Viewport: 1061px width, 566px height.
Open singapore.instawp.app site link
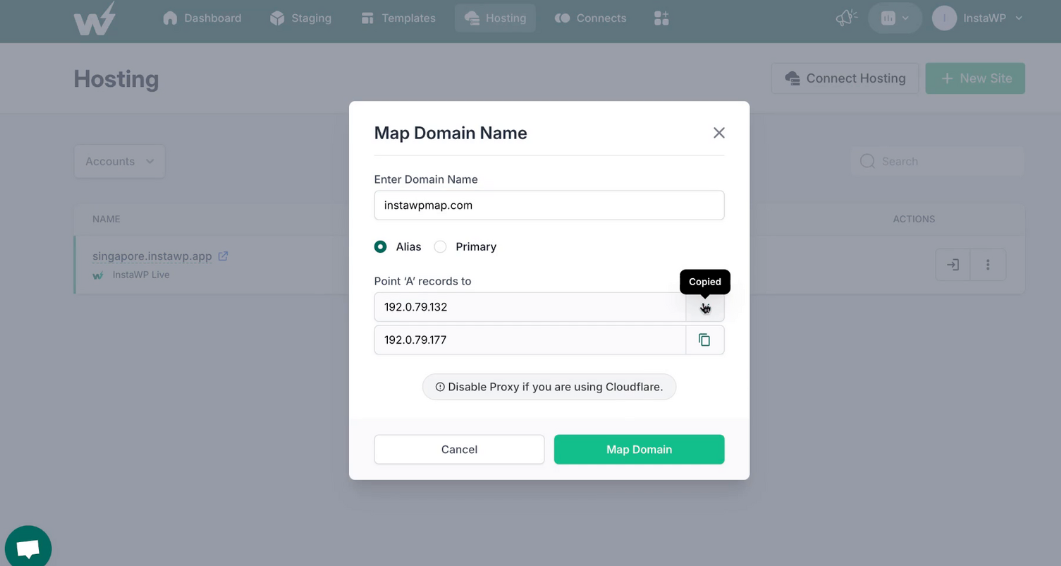coord(152,256)
